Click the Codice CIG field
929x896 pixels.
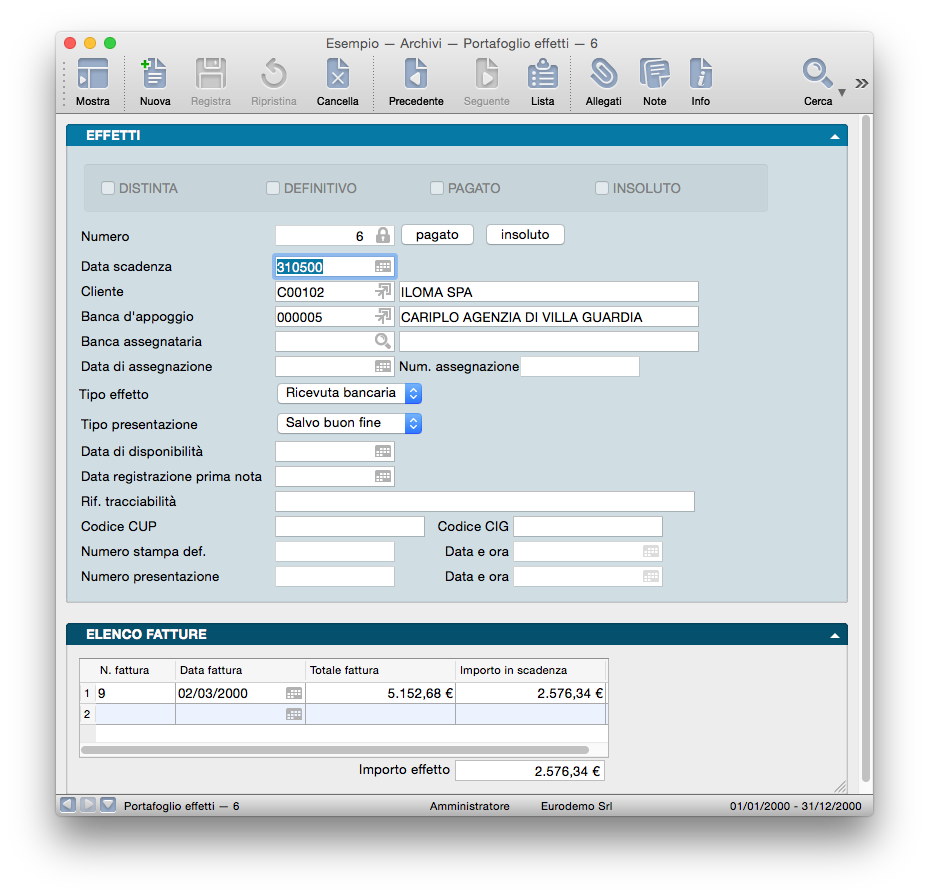588,526
